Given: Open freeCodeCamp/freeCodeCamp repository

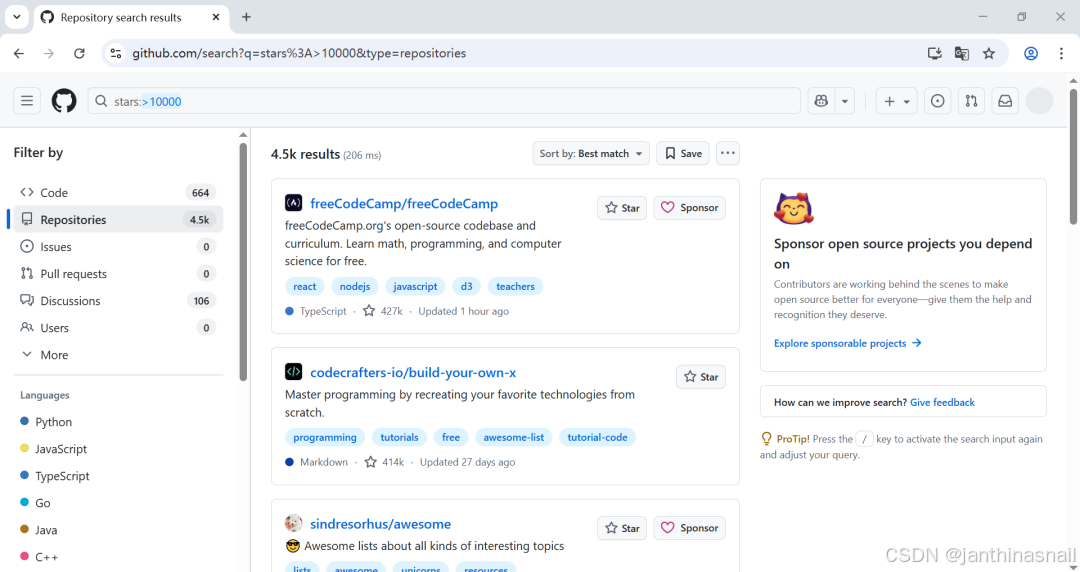Looking at the screenshot, I should tap(404, 203).
